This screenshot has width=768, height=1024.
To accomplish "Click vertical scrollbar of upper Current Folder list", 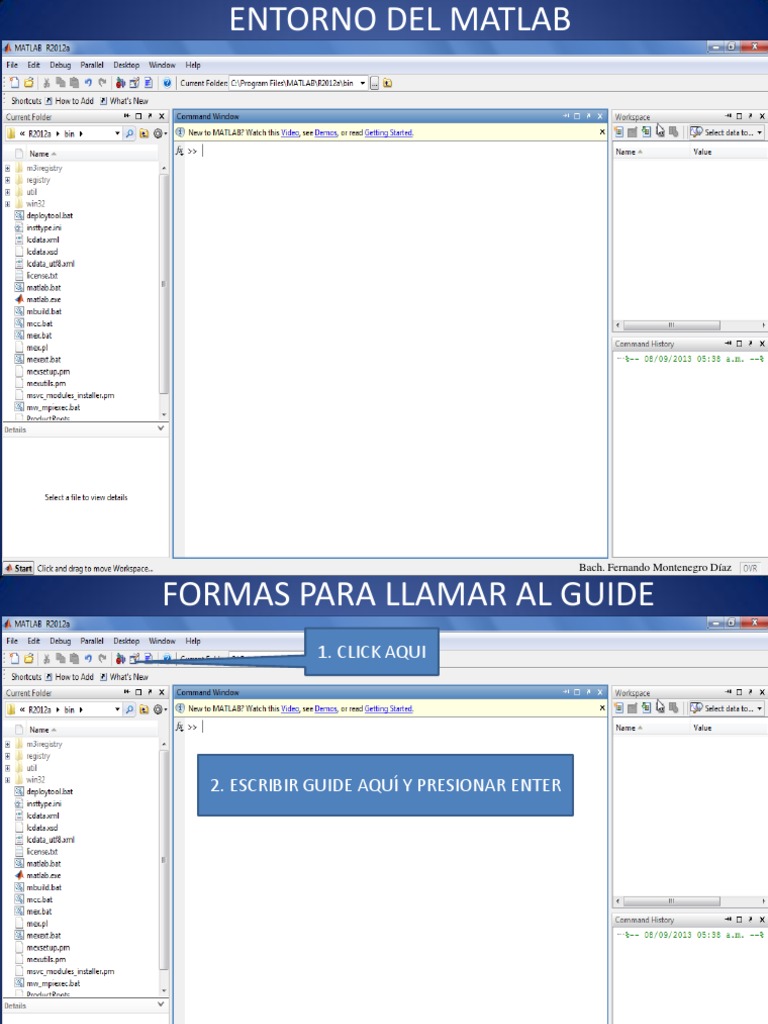I will pyautogui.click(x=163, y=284).
